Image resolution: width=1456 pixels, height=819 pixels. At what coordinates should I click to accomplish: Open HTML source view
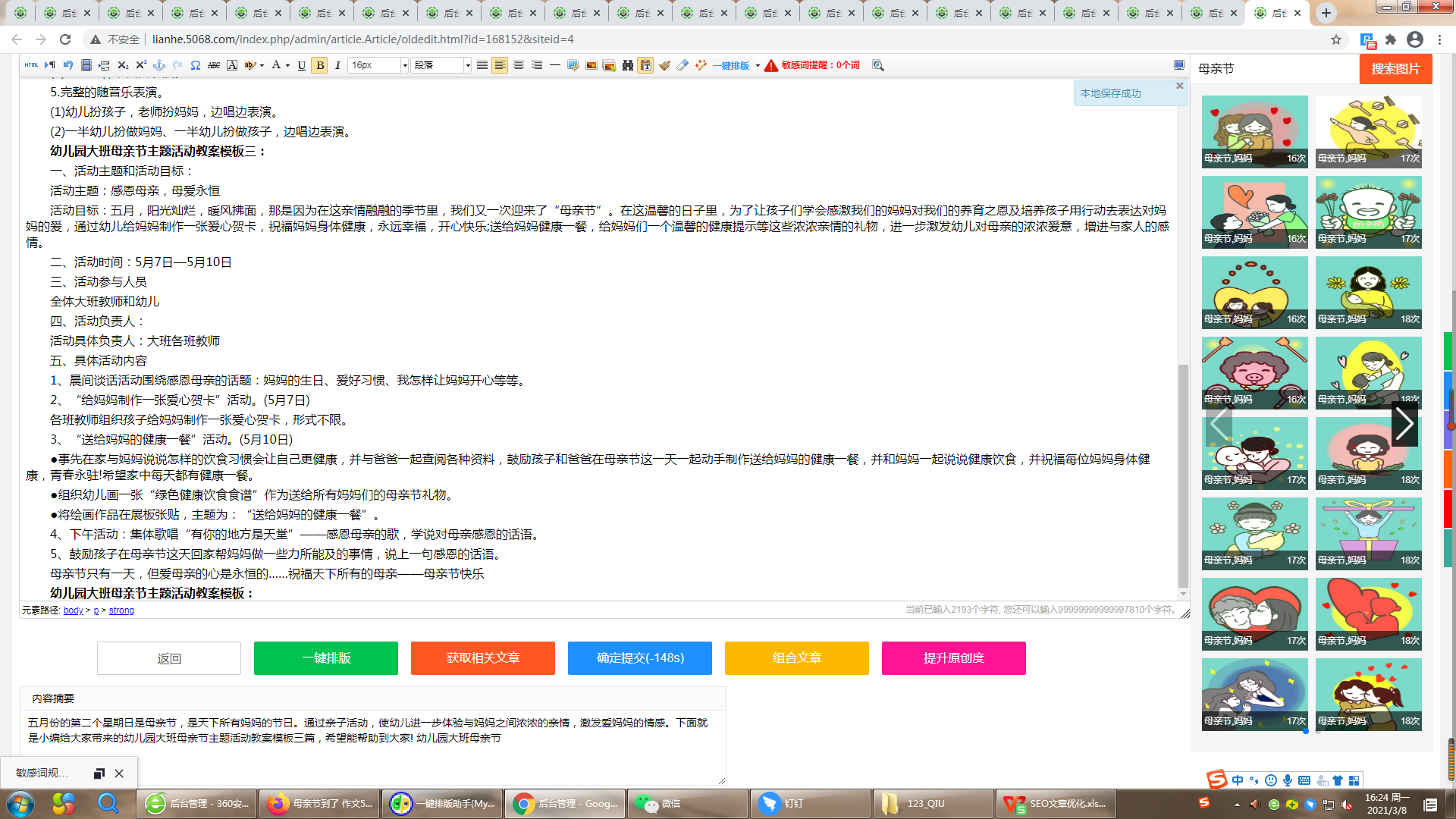coord(31,65)
